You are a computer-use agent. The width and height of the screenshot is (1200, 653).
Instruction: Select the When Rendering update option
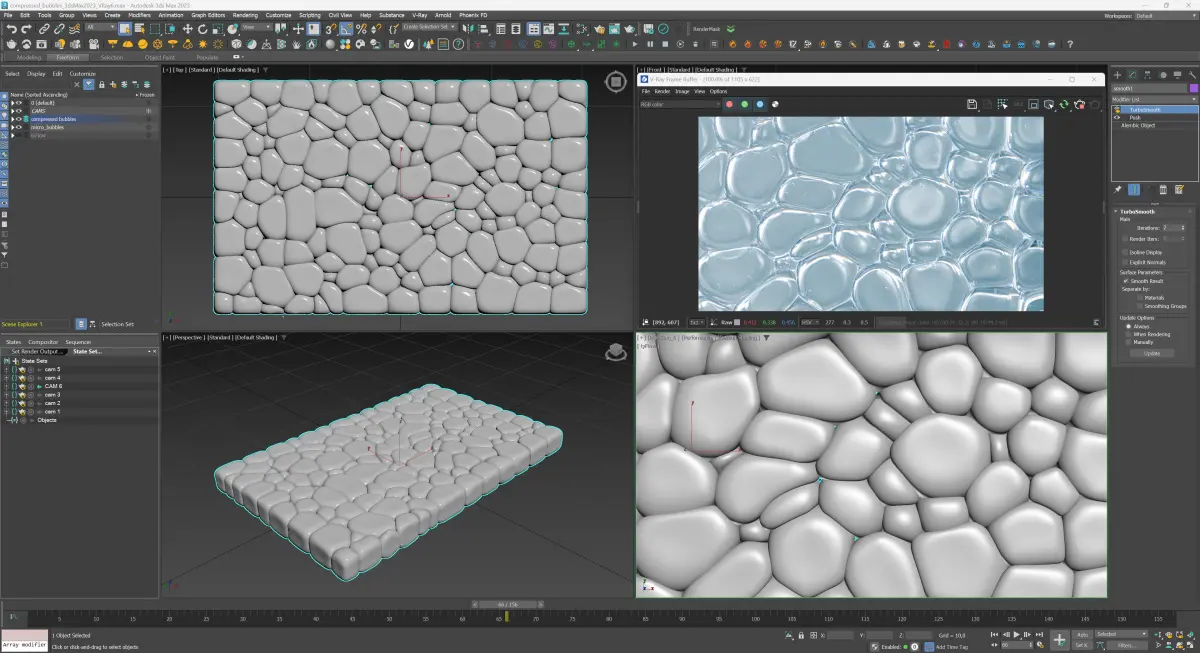tap(1129, 334)
